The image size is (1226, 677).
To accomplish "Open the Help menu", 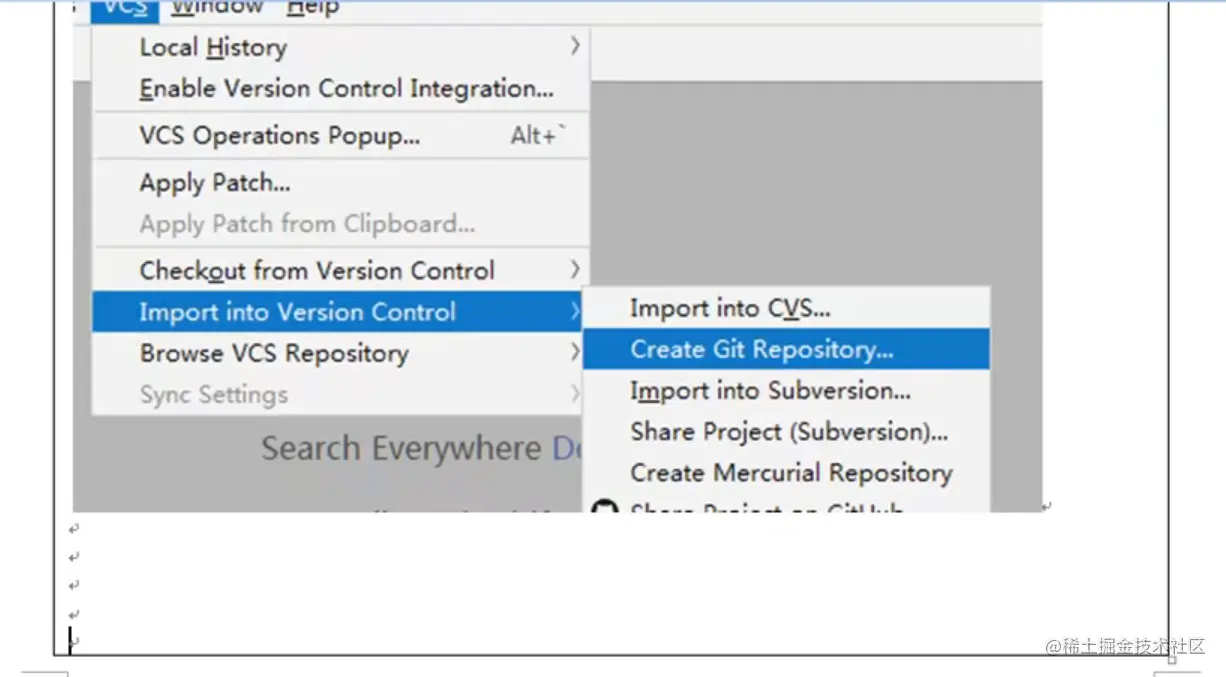I will 312,9.
